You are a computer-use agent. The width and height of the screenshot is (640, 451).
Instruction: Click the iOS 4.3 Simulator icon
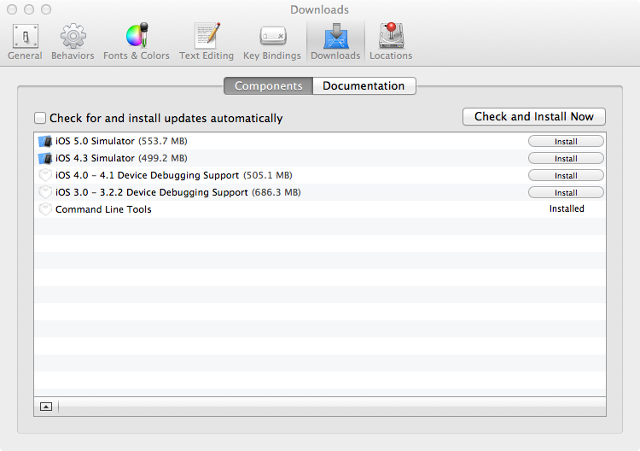(45, 158)
